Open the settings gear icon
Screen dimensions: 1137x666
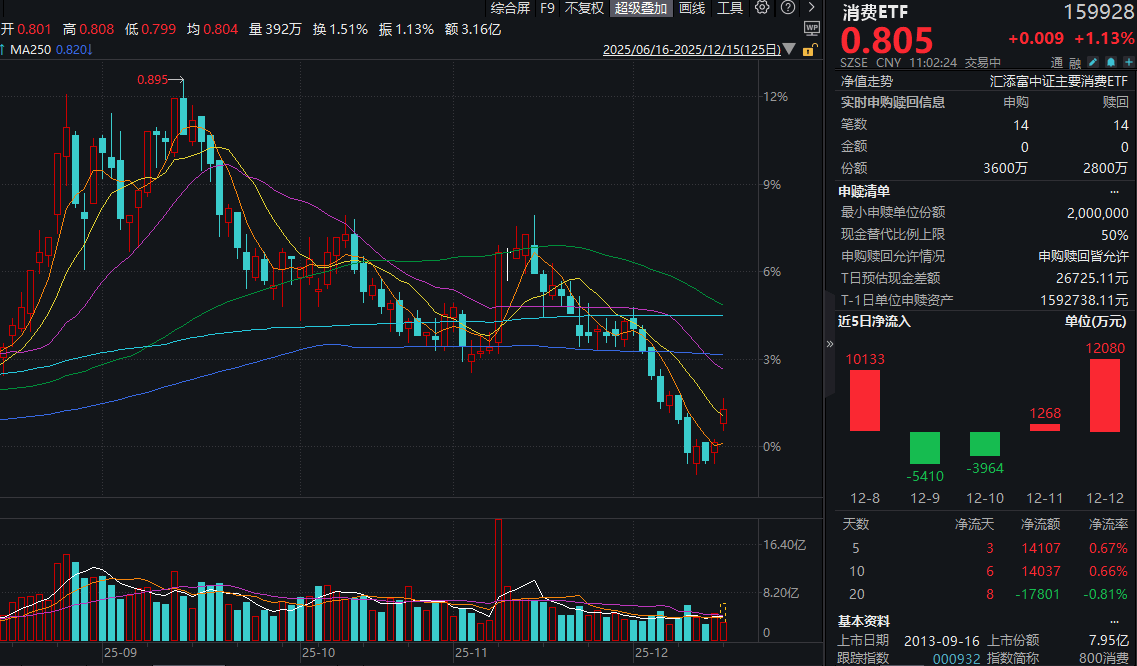[x=762, y=8]
